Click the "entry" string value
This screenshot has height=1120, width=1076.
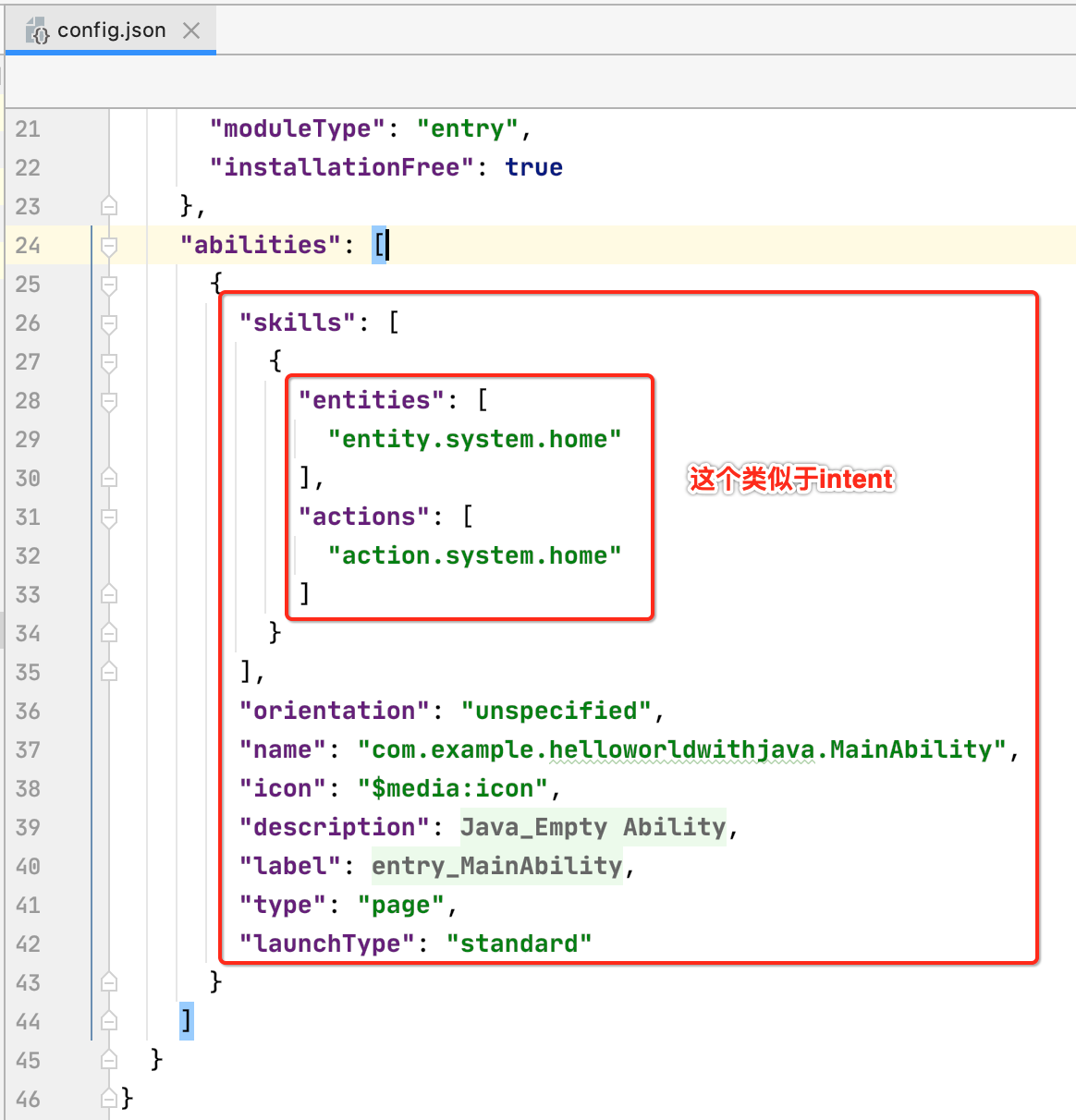click(x=467, y=128)
